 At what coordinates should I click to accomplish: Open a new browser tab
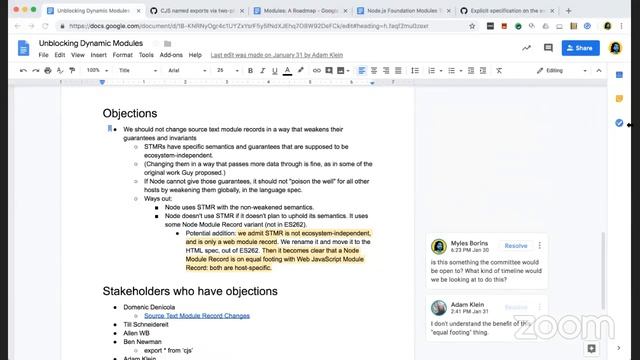coord(569,11)
